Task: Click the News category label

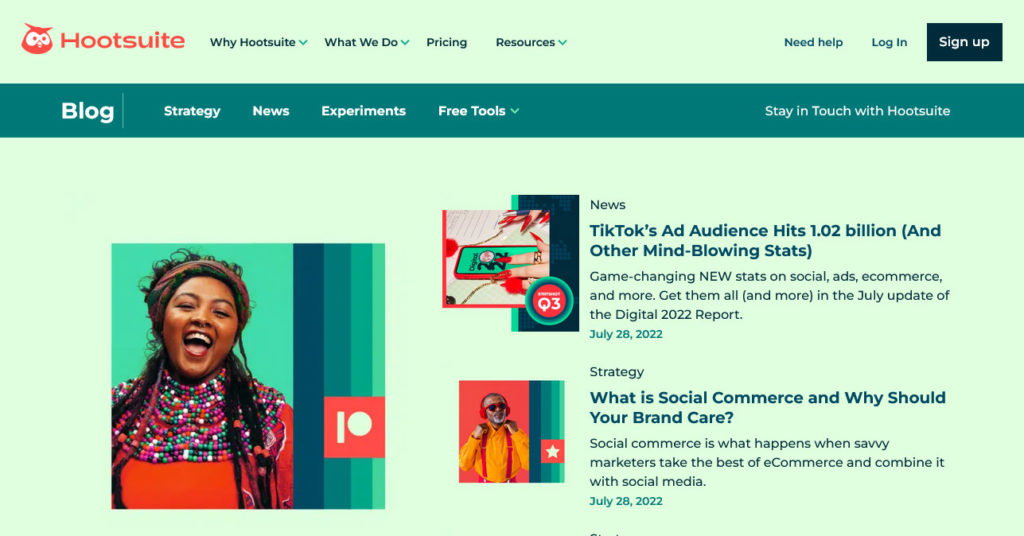Action: point(607,205)
